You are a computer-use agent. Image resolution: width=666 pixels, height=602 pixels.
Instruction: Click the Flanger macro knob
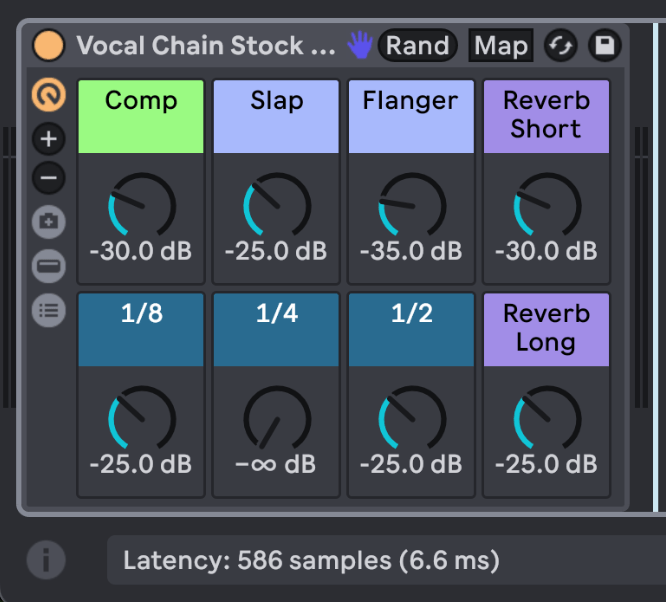(x=412, y=205)
